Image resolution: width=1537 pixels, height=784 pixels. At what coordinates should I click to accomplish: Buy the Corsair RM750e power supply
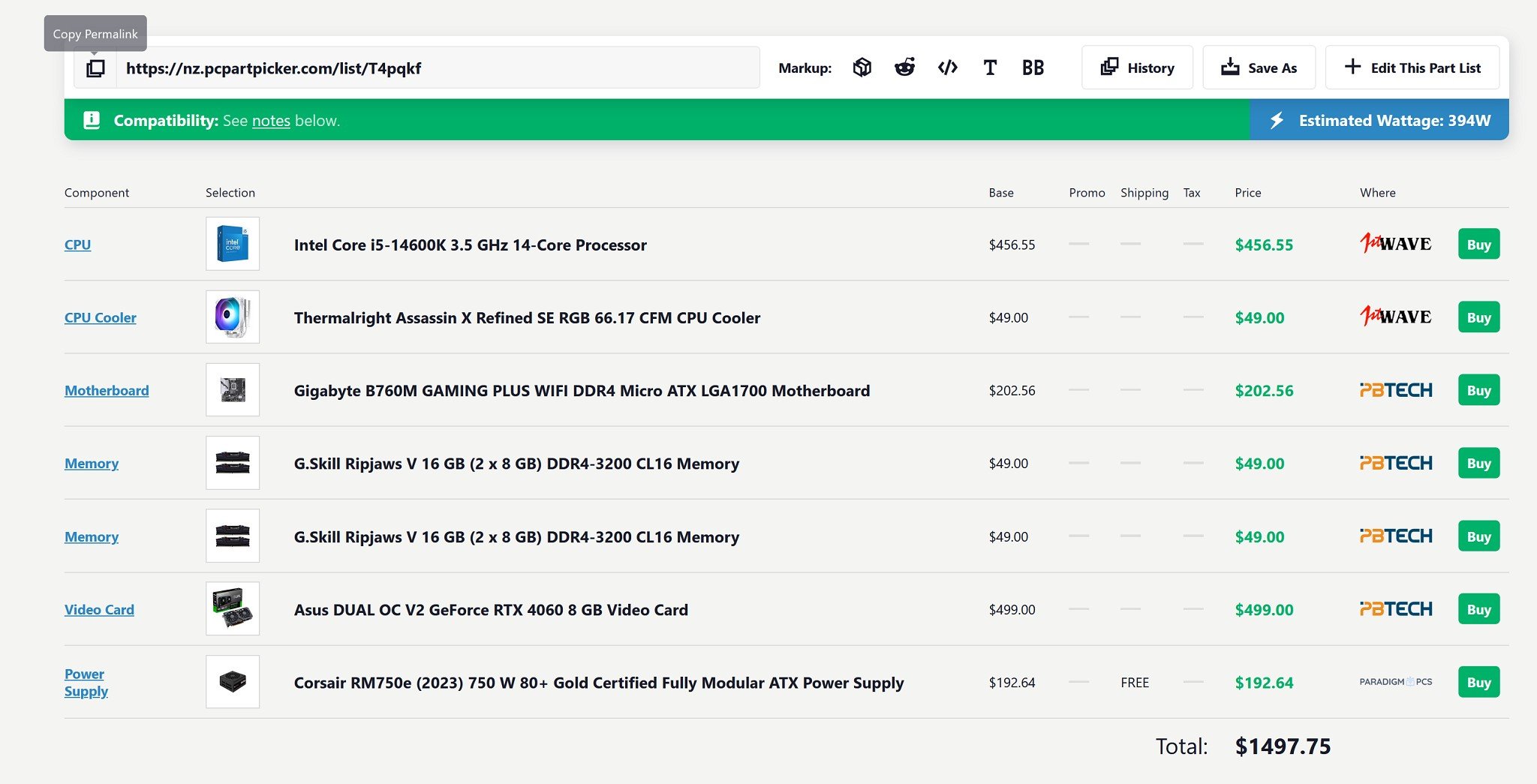point(1478,682)
